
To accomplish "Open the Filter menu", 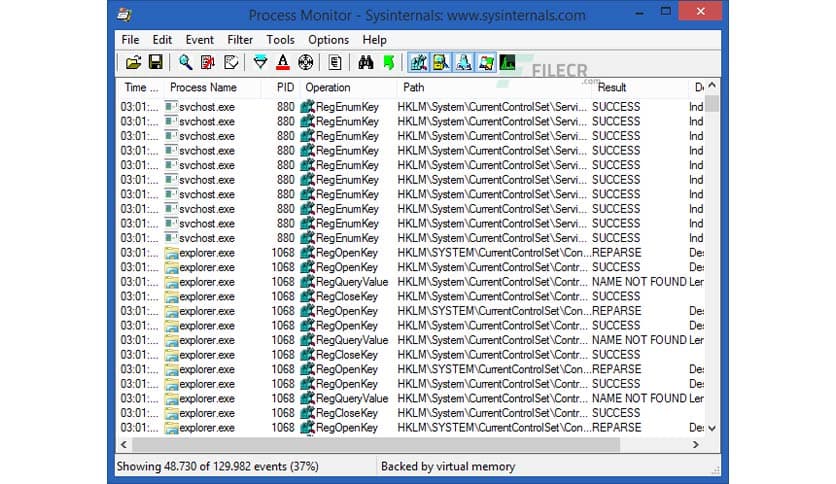I will coord(240,40).
